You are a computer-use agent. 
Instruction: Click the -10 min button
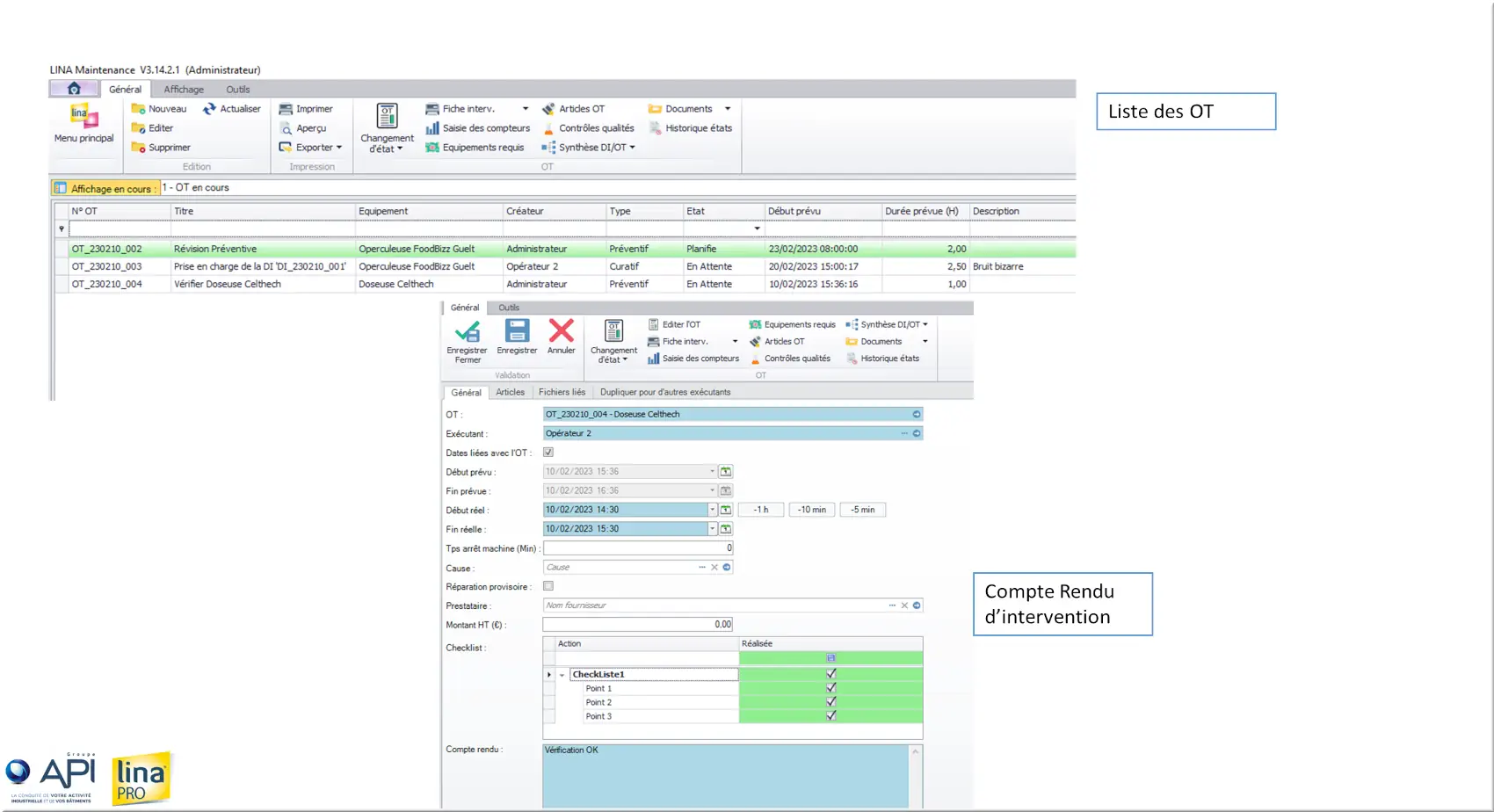(812, 510)
